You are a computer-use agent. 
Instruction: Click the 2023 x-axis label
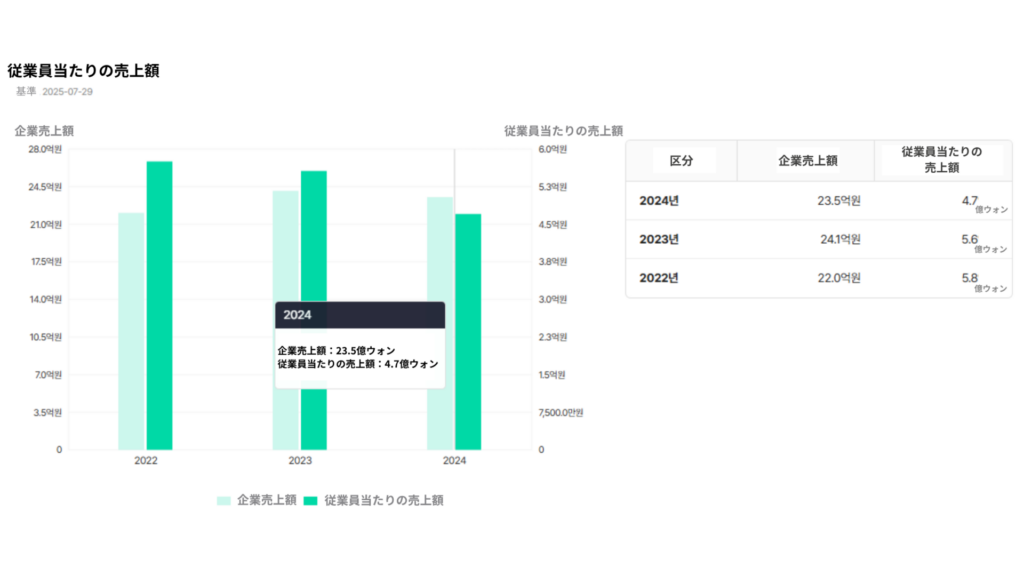(x=300, y=461)
